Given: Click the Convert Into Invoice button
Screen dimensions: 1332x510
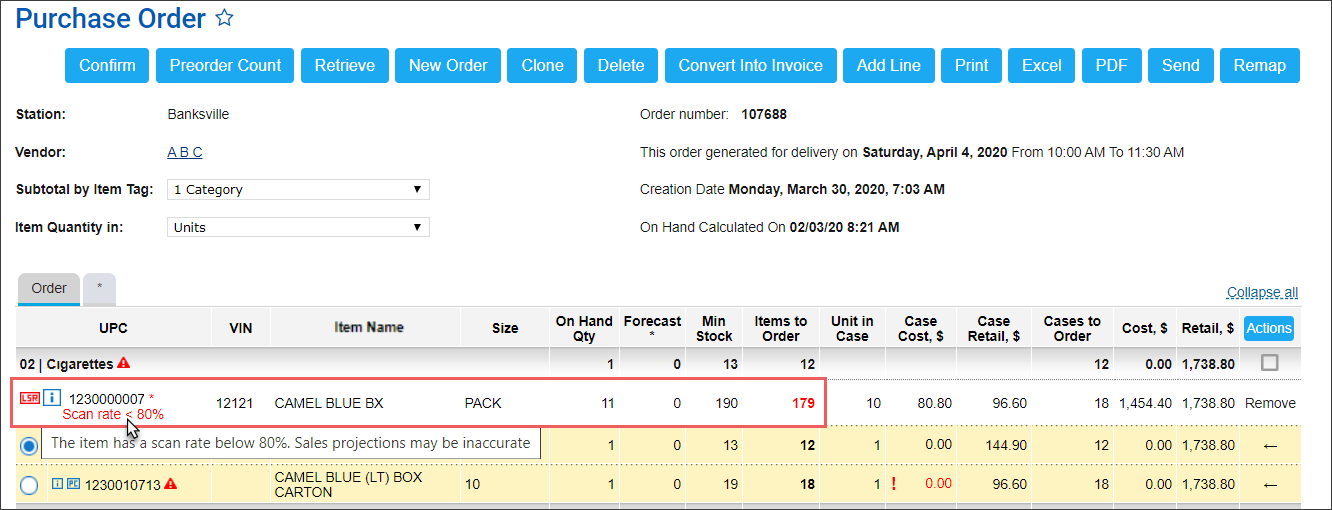Looking at the screenshot, I should (x=750, y=66).
